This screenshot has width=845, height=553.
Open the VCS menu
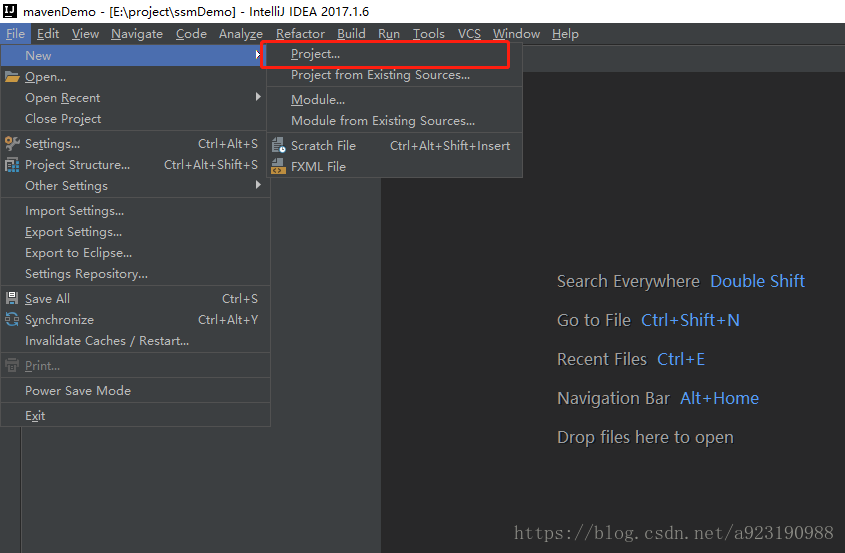469,34
